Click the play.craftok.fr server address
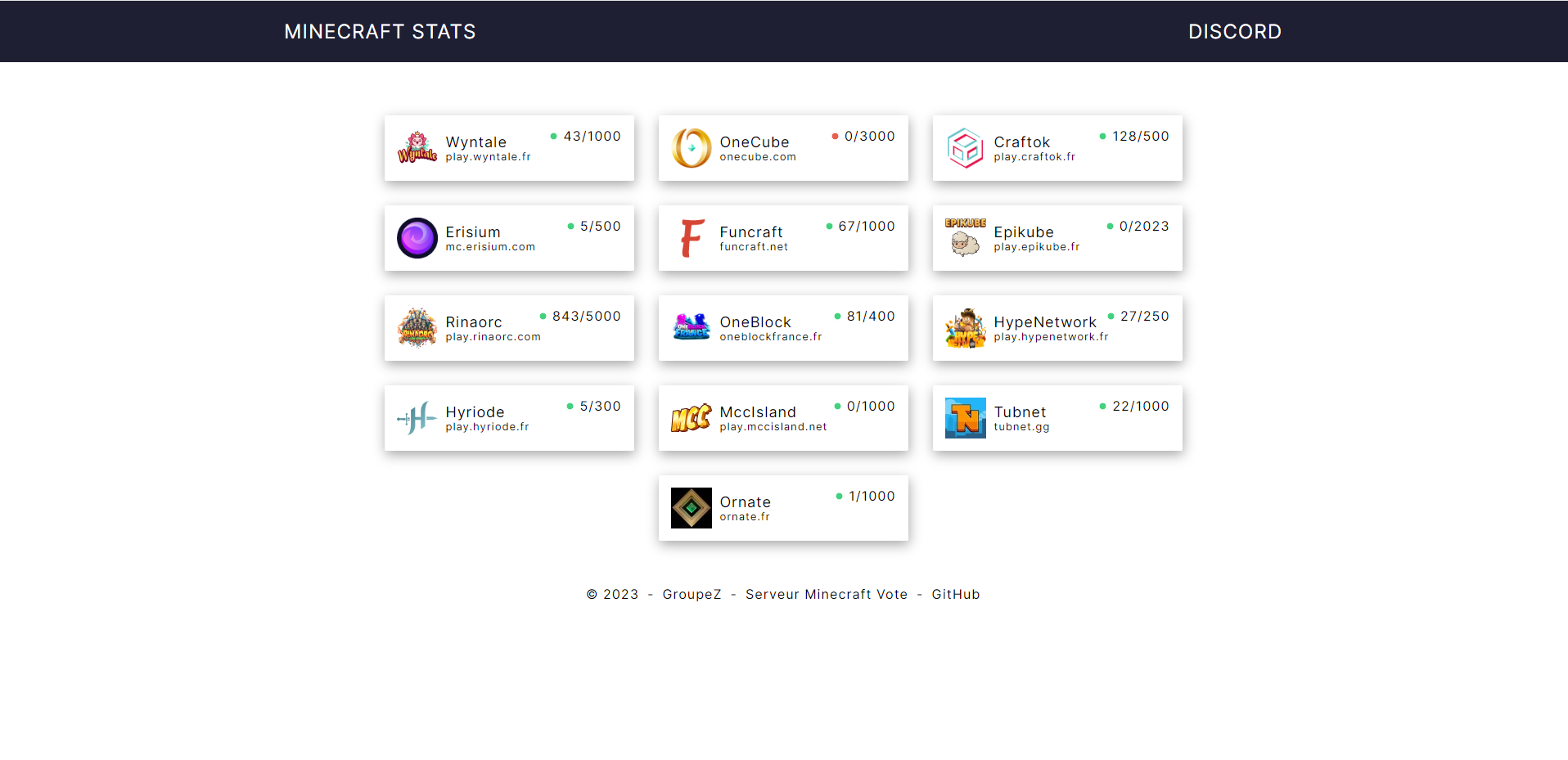Viewport: 1568px width, 760px height. coord(1034,157)
